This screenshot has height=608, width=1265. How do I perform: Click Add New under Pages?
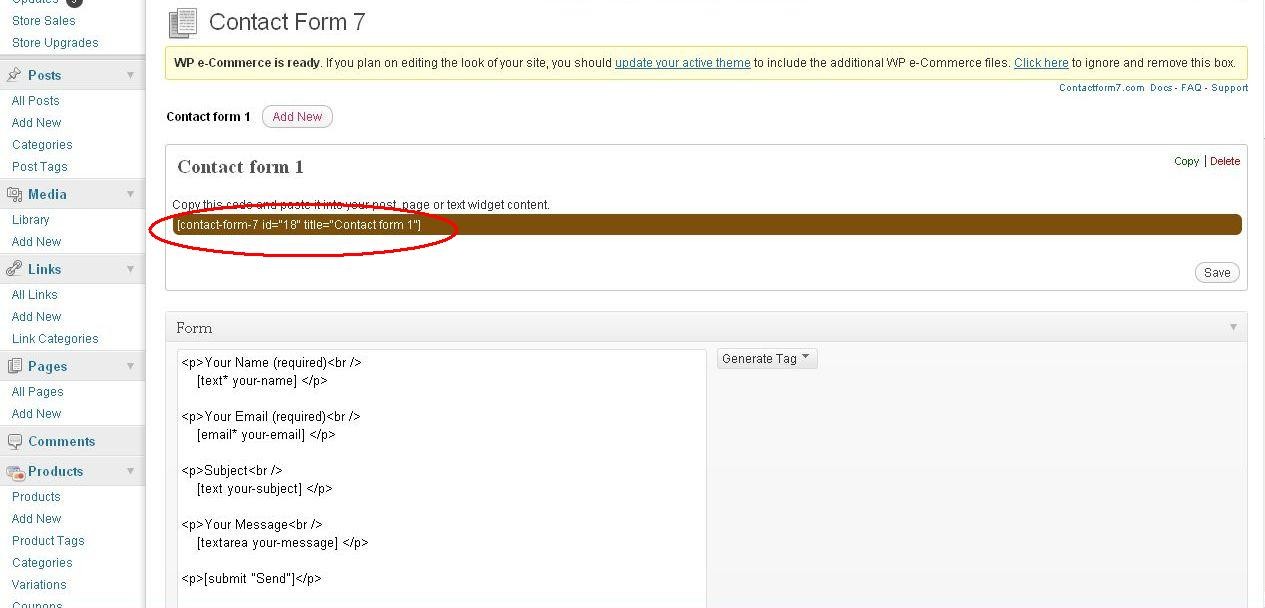[36, 414]
